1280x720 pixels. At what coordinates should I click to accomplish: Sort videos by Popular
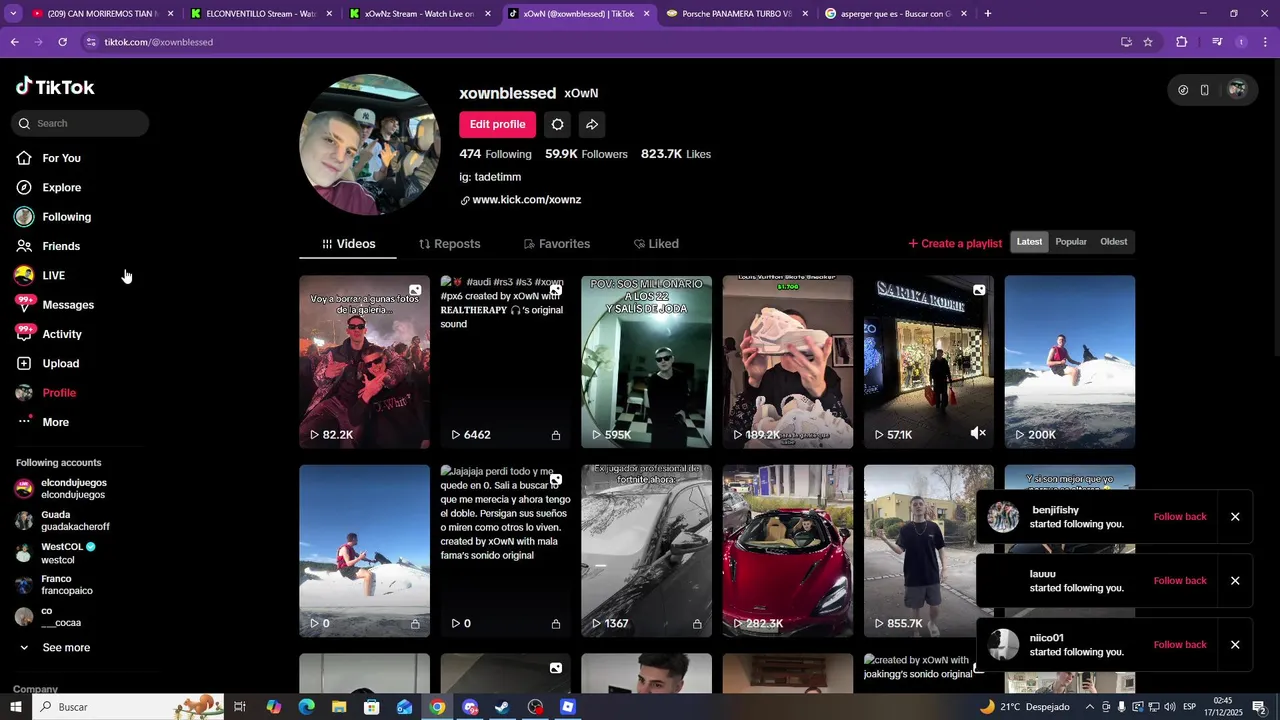pos(1071,242)
